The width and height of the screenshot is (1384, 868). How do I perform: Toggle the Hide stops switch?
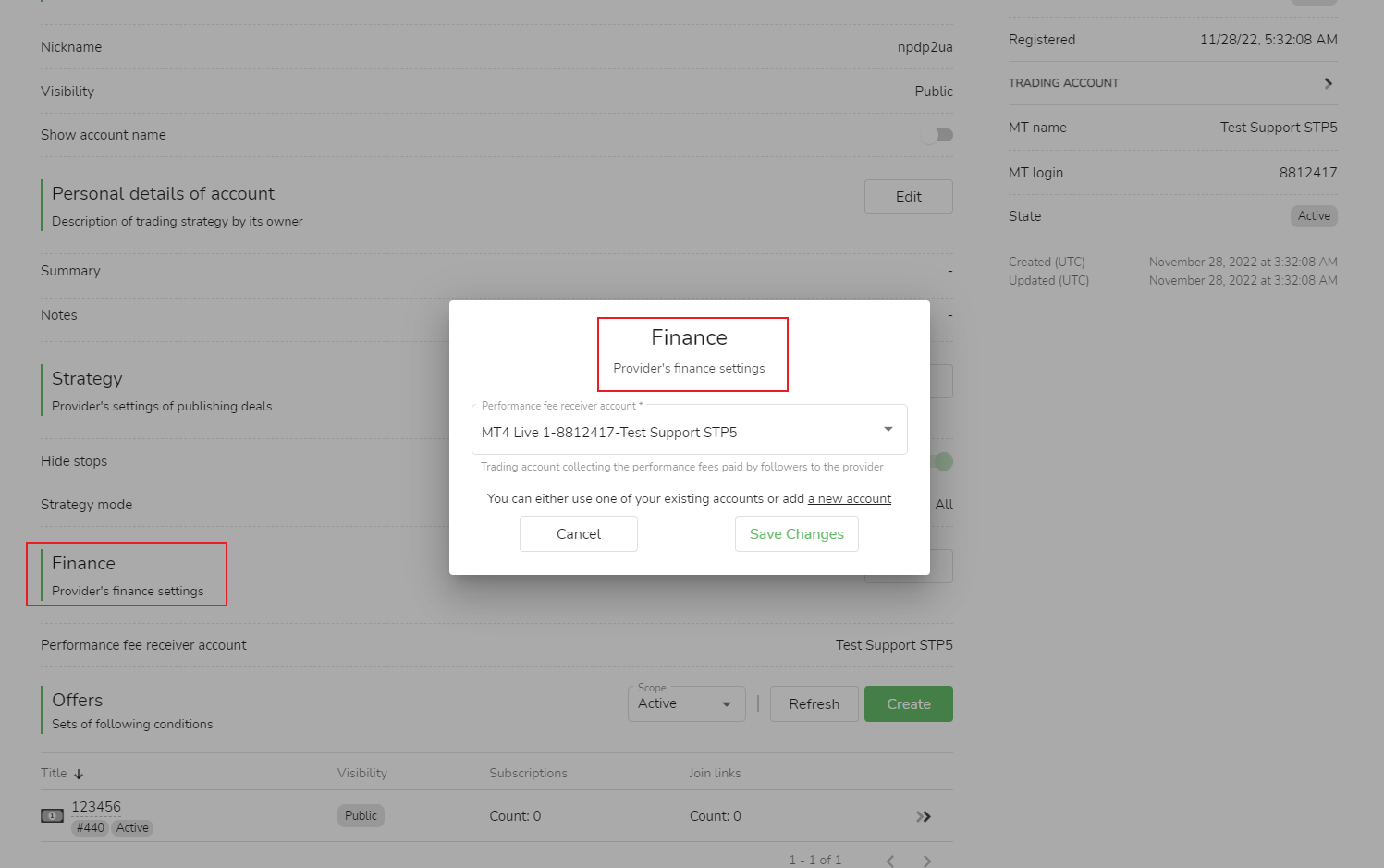point(942,461)
